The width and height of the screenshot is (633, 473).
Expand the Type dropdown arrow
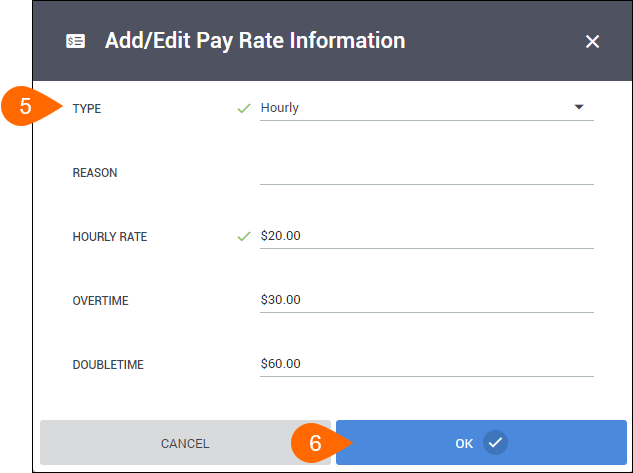pos(579,107)
